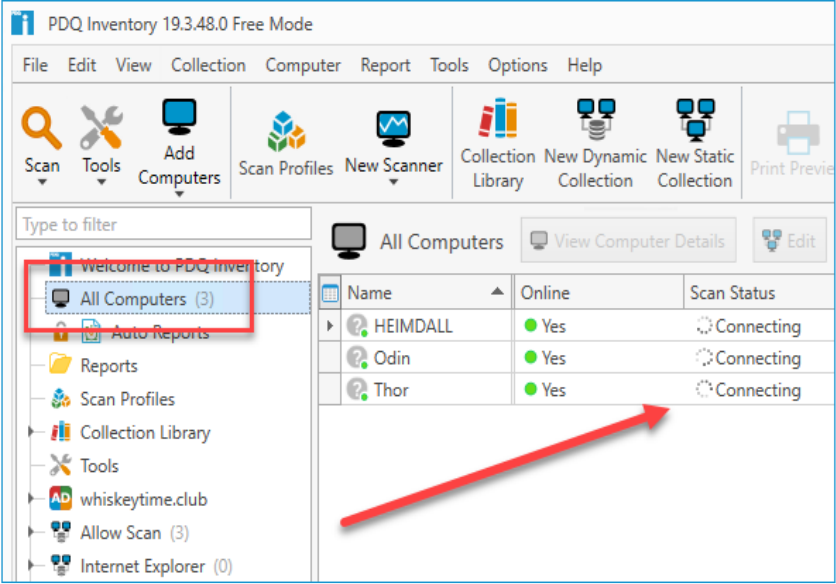
Task: Expand the Allow Scan tree node
Action: tap(31, 532)
